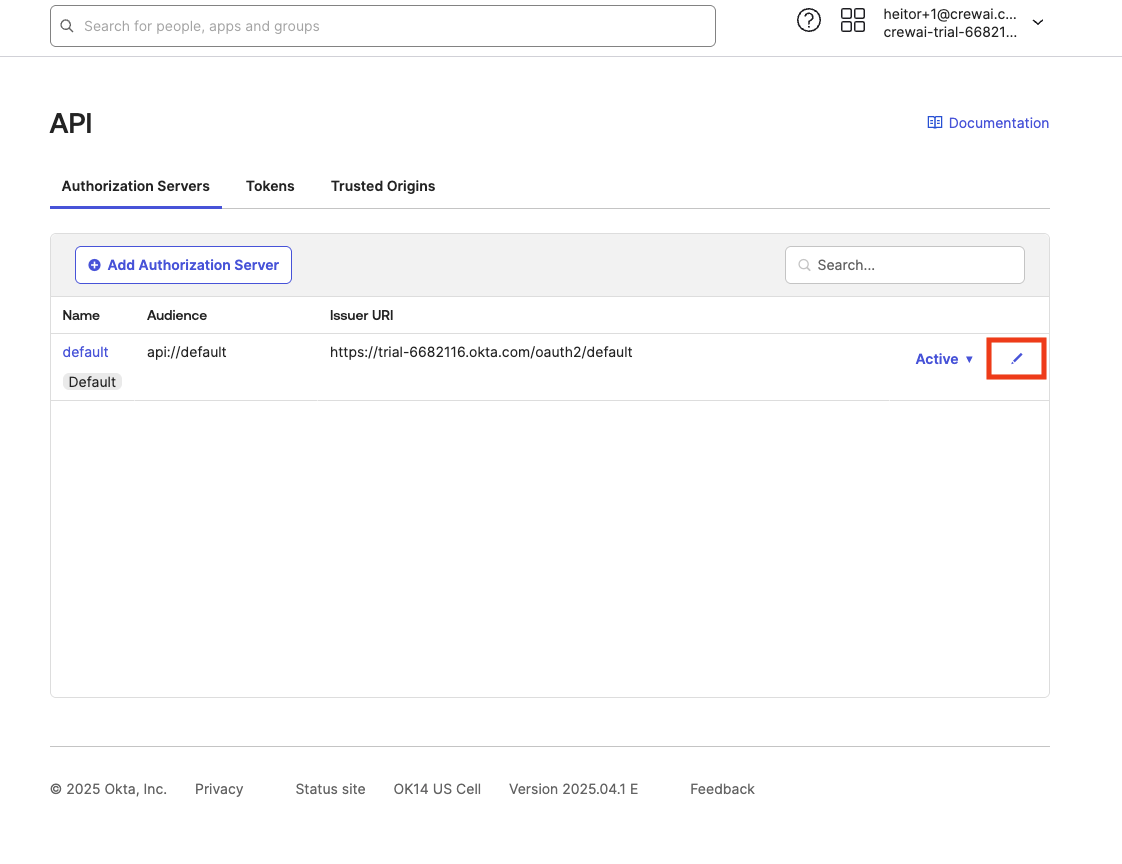Open the default authorization server link

(x=85, y=352)
